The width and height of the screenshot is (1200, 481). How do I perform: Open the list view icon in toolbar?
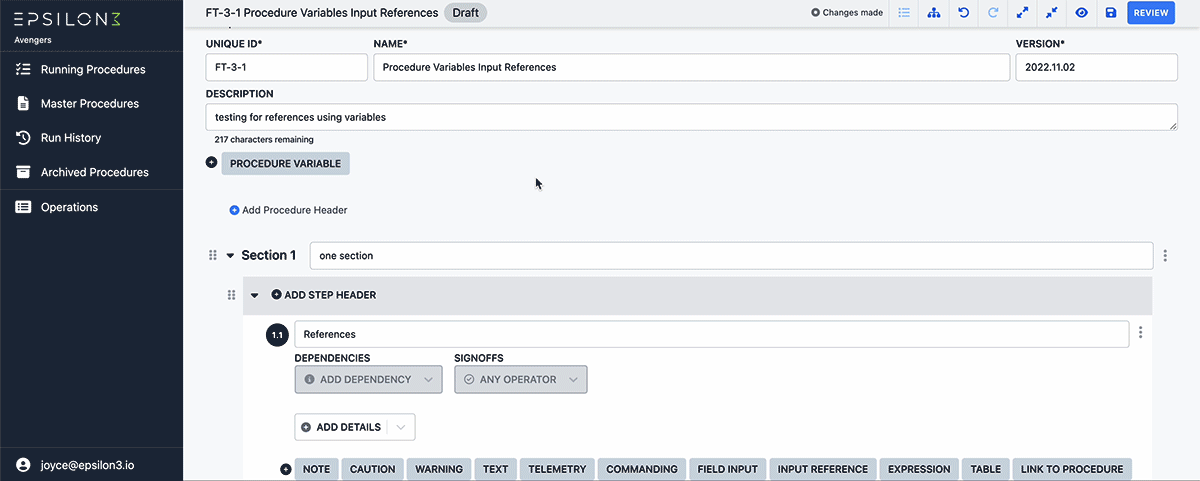click(904, 13)
